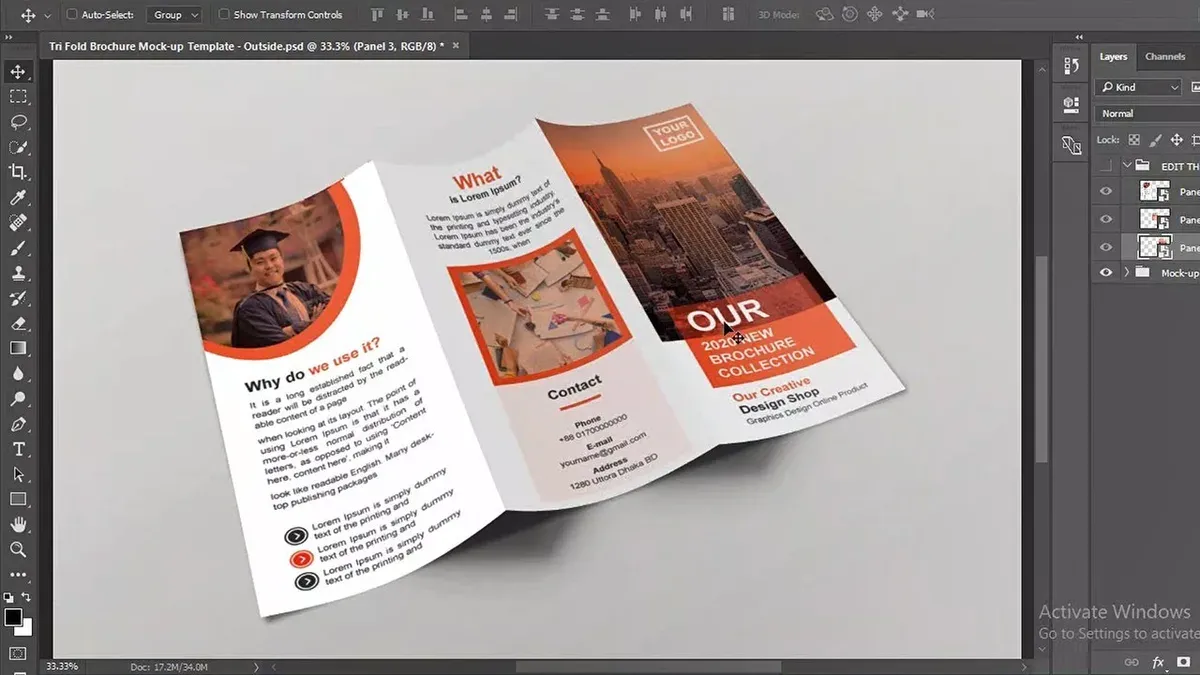Click the horizontal canvas scrollbar

648,666
